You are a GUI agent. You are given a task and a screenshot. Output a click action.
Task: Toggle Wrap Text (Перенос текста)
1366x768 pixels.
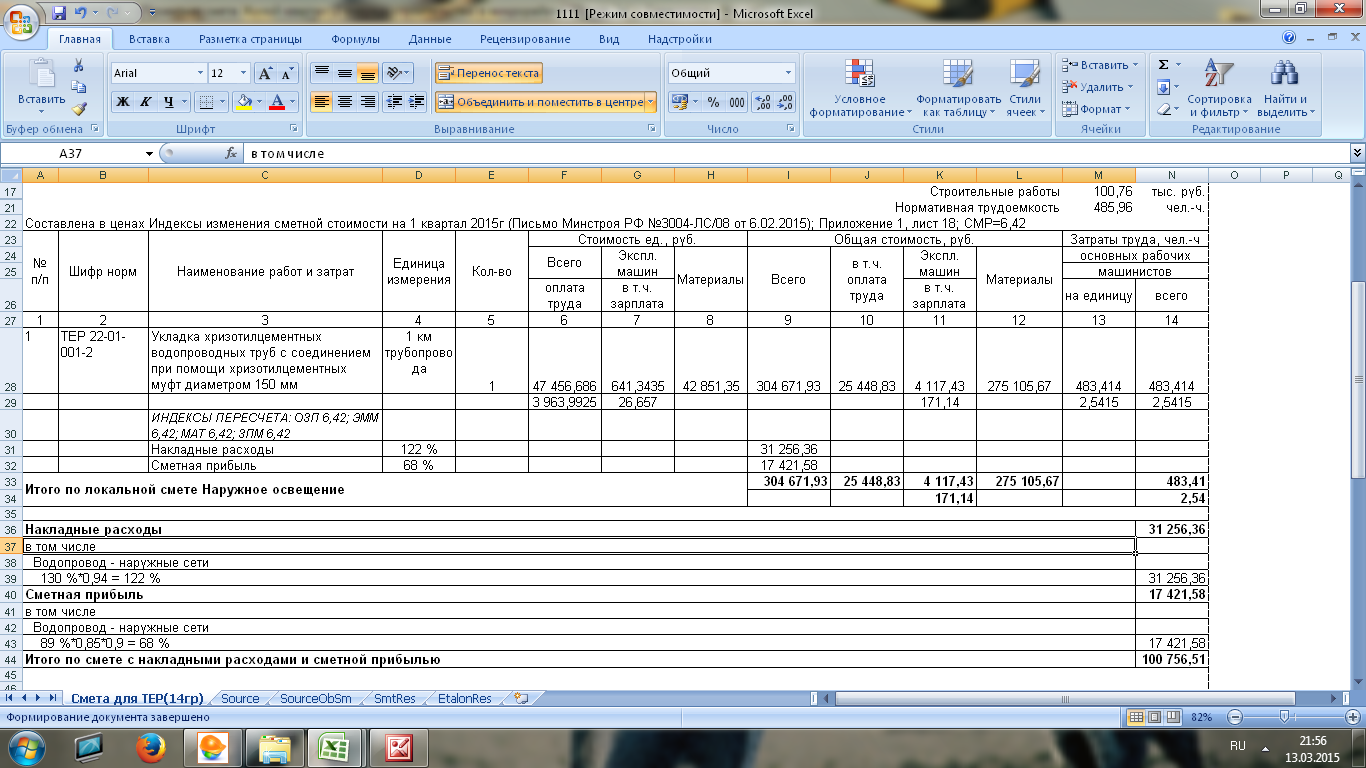(488, 73)
